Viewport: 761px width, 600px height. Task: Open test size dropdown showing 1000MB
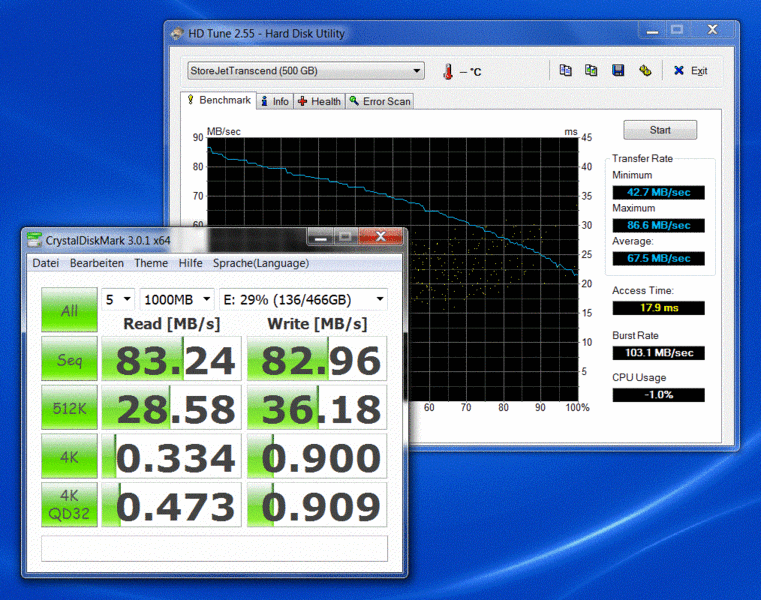pos(177,300)
